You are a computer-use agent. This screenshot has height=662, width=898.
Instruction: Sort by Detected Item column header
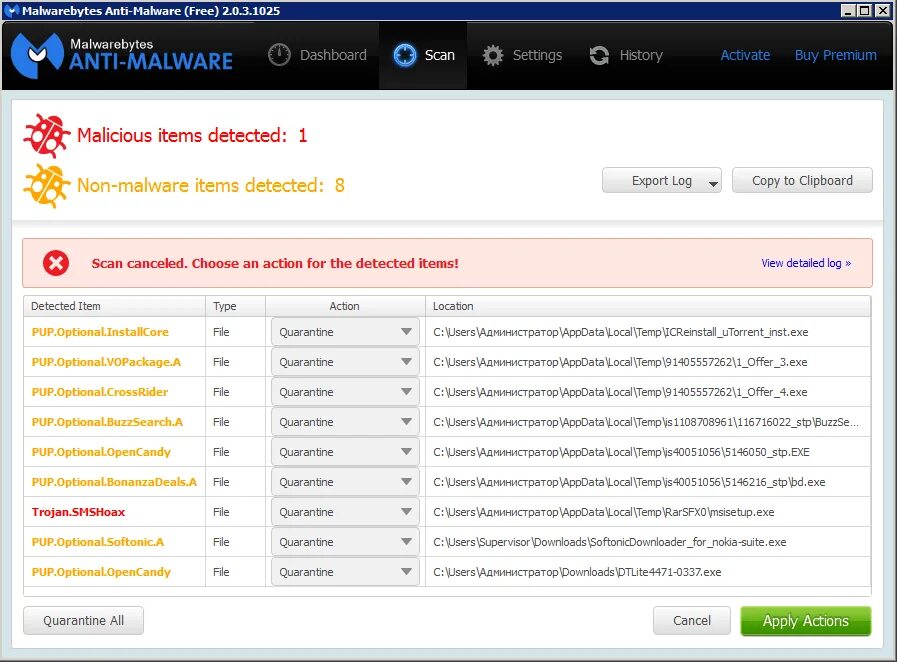115,306
